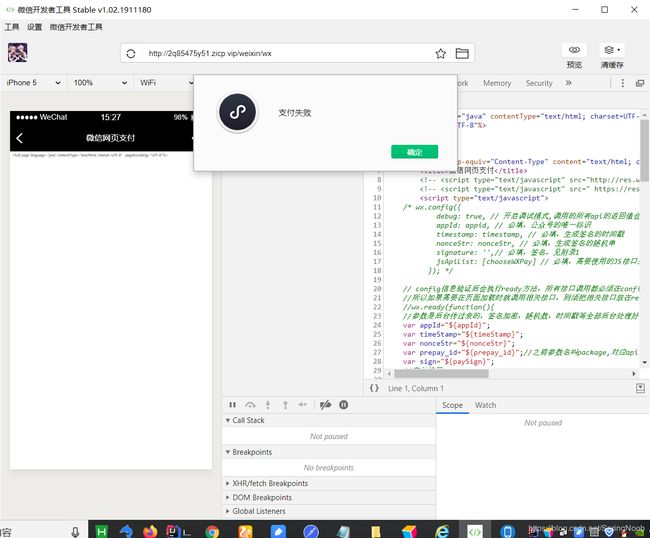Open the folder icon in address bar

point(462,53)
